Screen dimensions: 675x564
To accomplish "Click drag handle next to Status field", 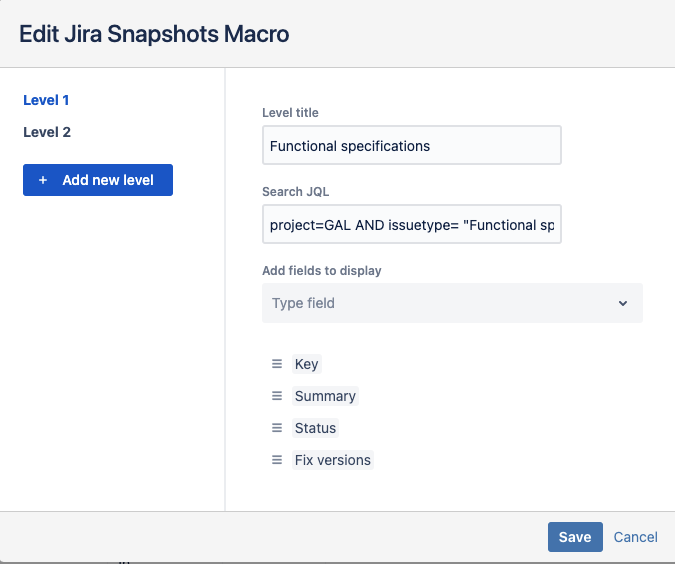I will [x=277, y=428].
